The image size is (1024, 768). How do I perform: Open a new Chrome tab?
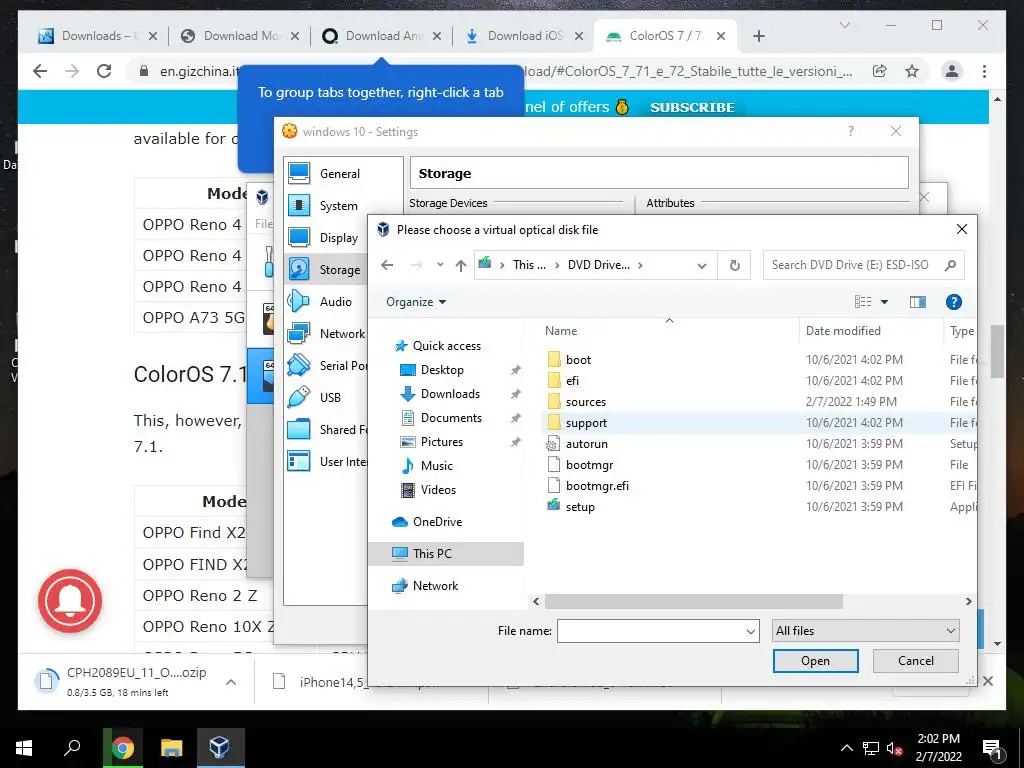point(758,36)
